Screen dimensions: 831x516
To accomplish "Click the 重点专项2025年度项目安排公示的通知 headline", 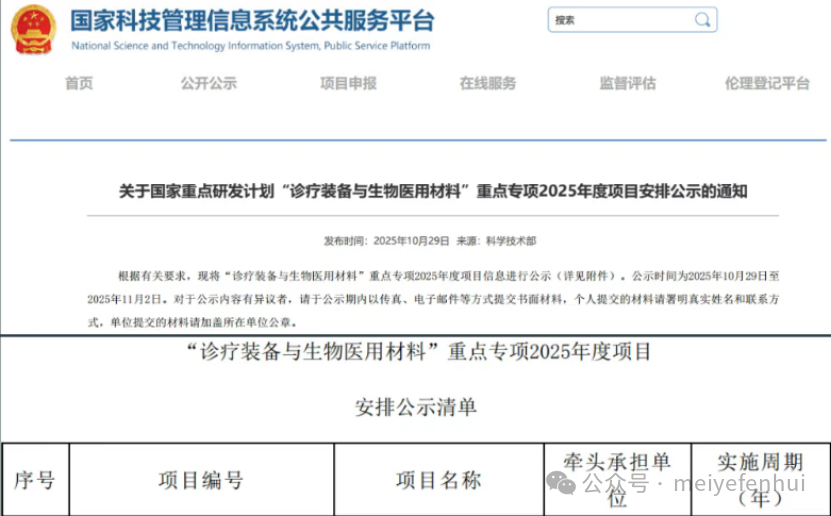I will pyautogui.click(x=432, y=190).
